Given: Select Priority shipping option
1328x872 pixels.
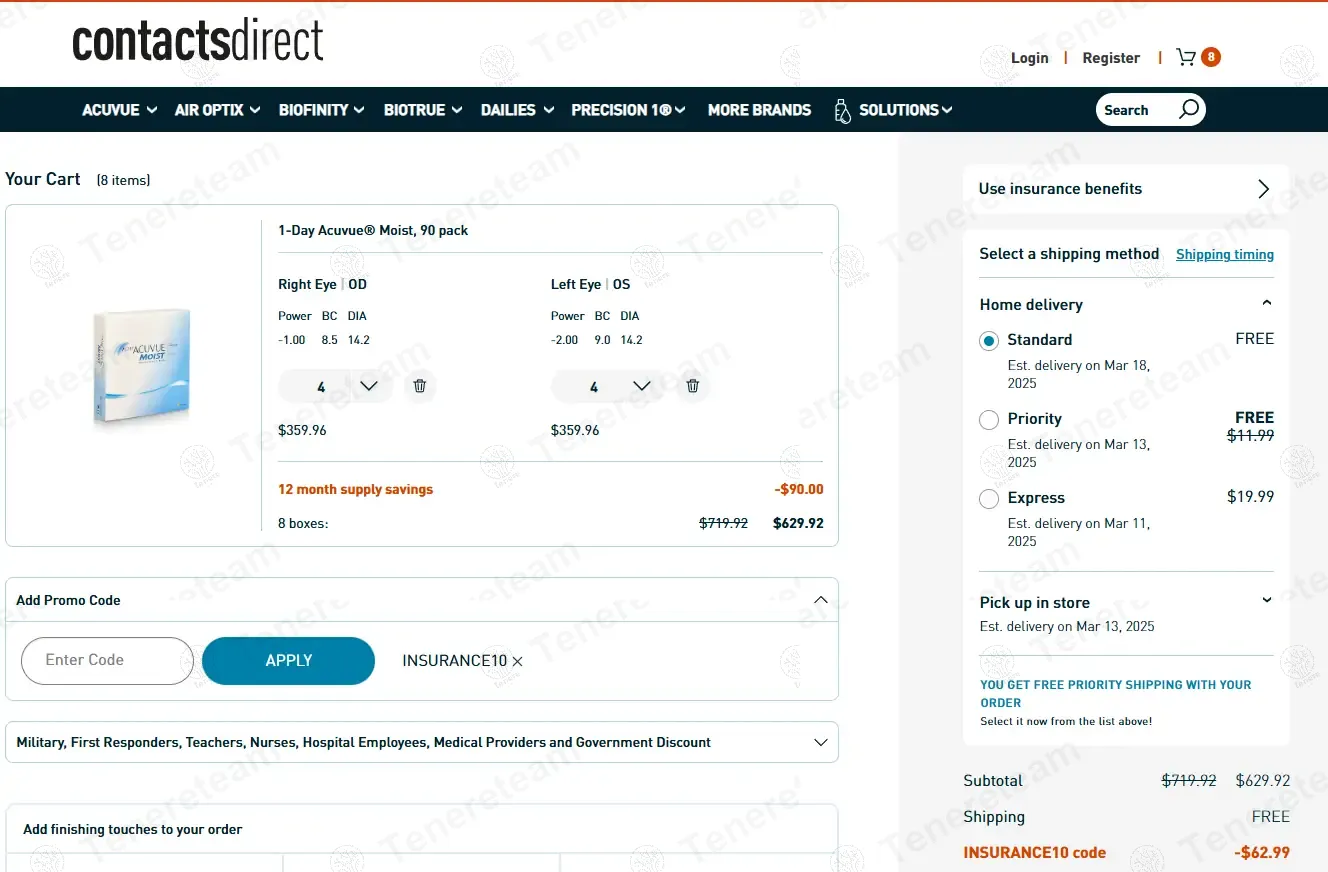Looking at the screenshot, I should (x=989, y=420).
